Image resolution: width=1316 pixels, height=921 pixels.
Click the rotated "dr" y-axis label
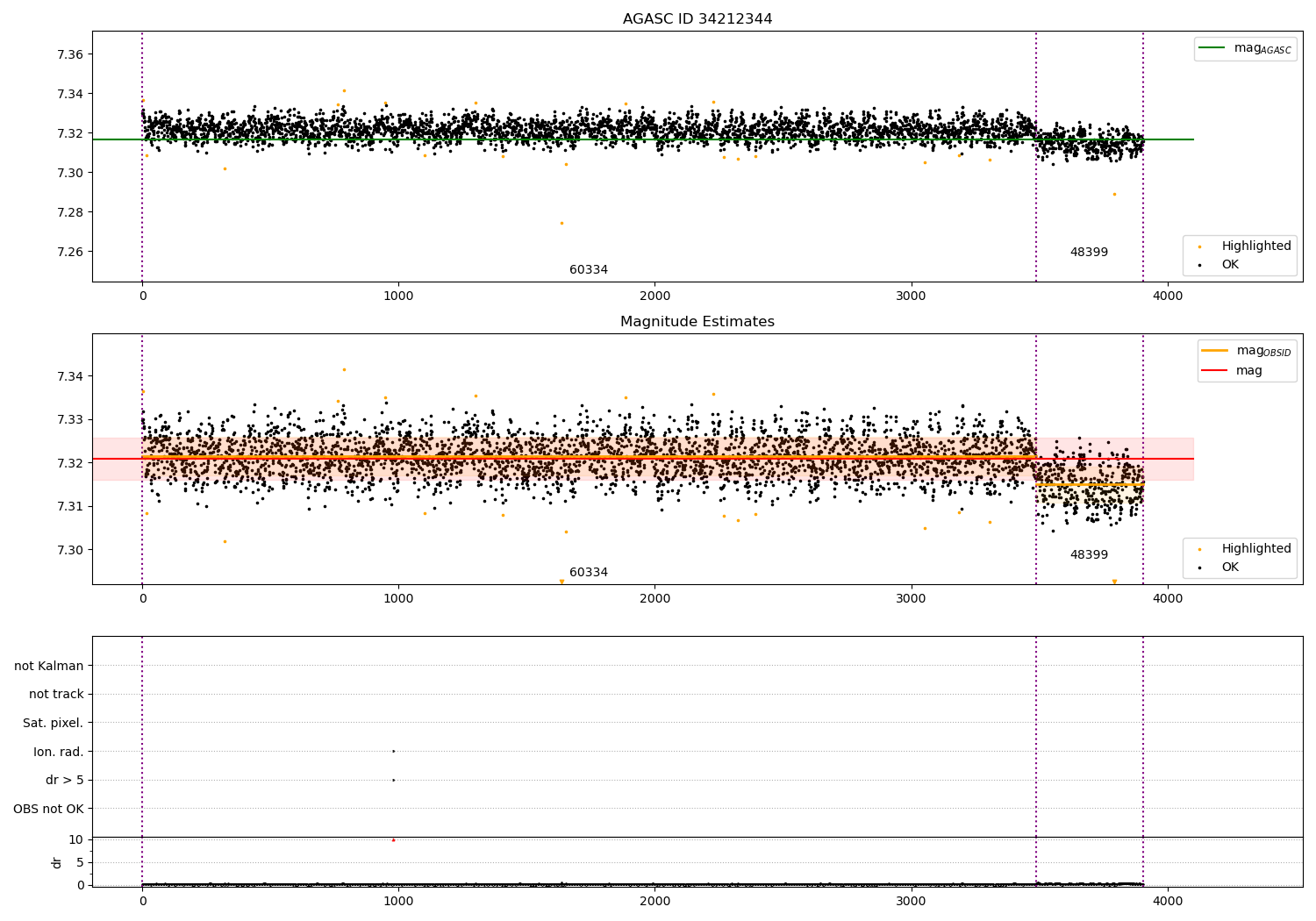[x=57, y=862]
